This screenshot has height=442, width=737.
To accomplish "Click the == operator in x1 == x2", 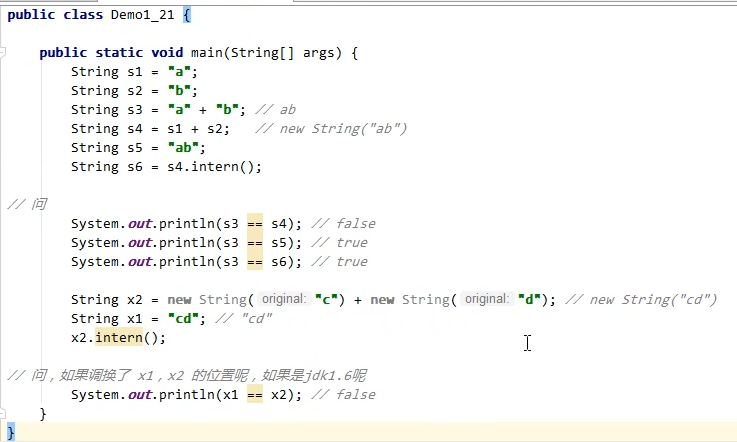I will pyautogui.click(x=254, y=395).
